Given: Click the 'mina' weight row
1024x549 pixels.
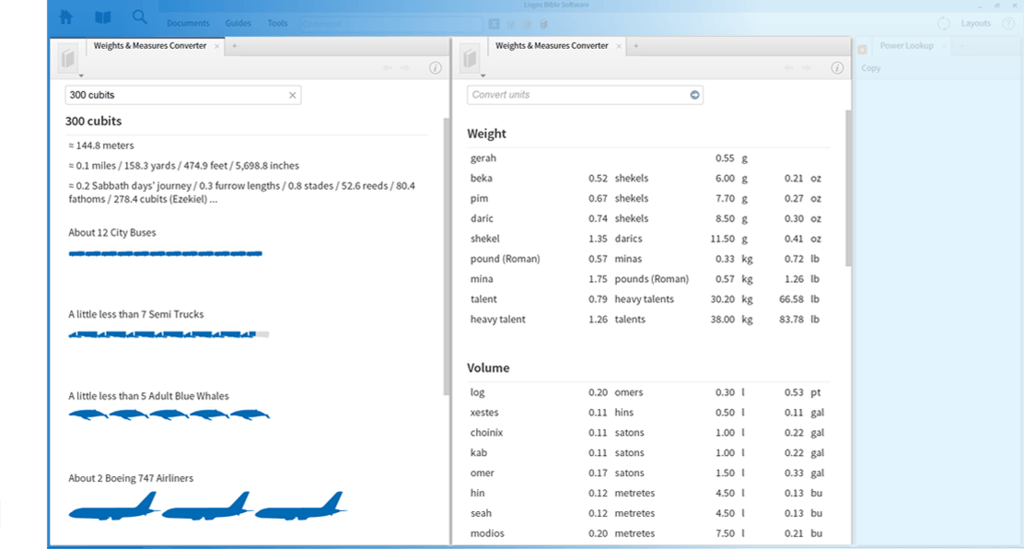Looking at the screenshot, I should (x=648, y=279).
